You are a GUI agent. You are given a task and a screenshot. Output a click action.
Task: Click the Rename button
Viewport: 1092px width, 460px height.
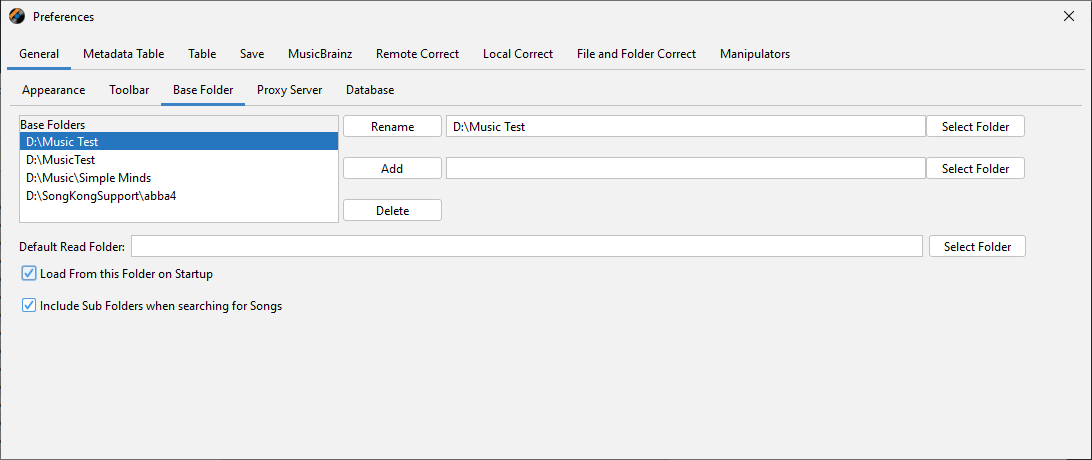pos(392,127)
